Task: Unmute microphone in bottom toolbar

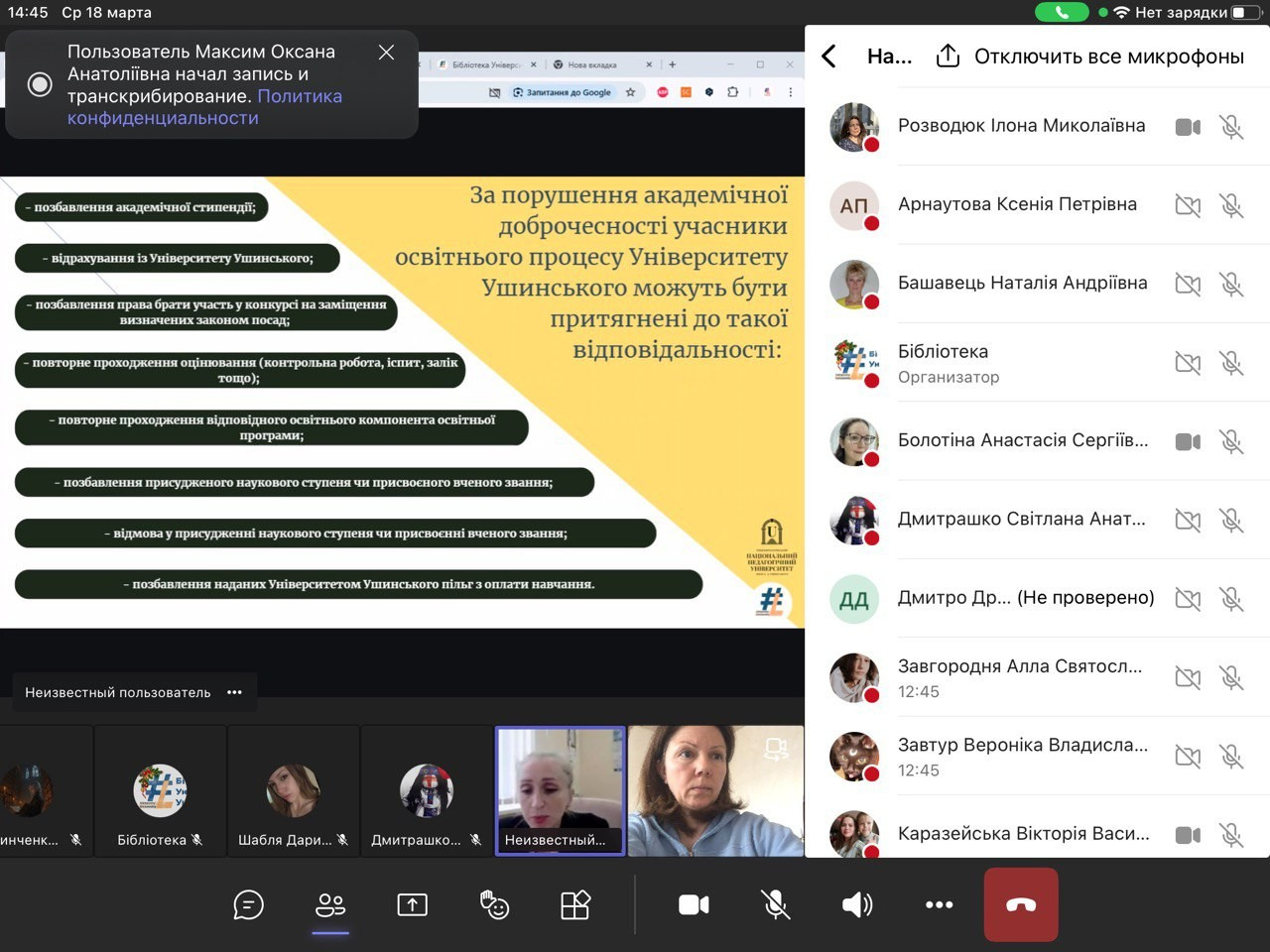Action: (775, 904)
